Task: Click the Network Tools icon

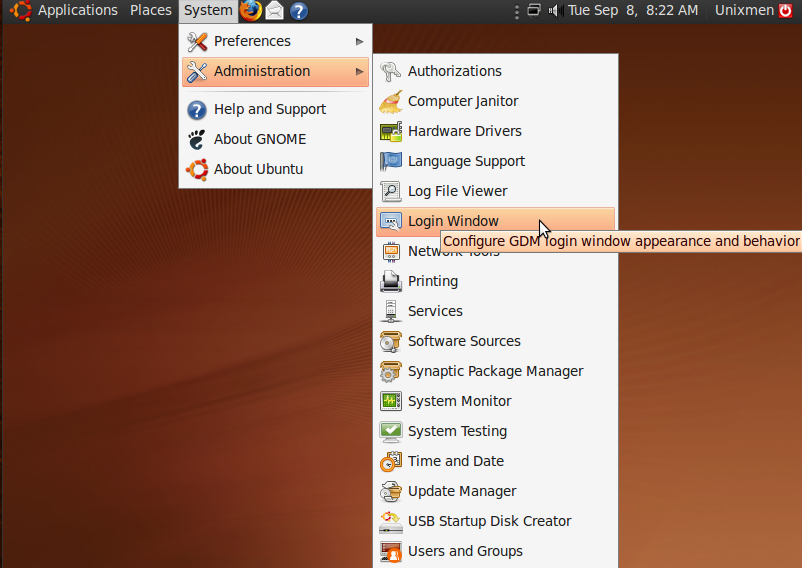Action: tap(391, 252)
